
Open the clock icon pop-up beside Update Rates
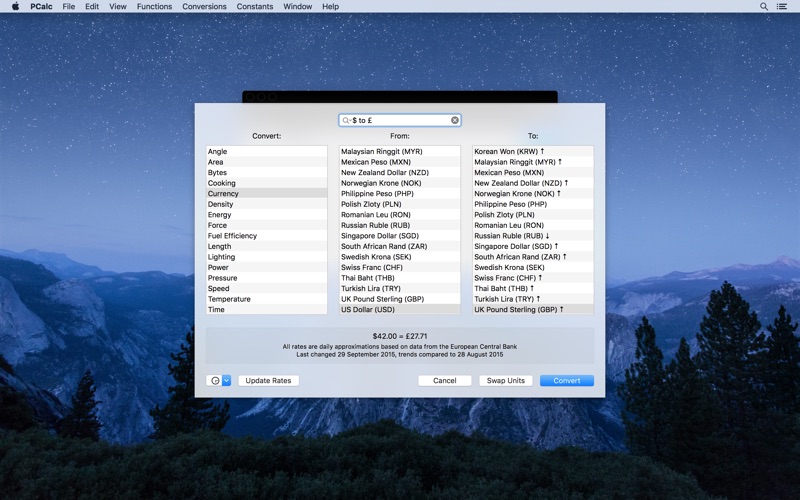tap(219, 381)
